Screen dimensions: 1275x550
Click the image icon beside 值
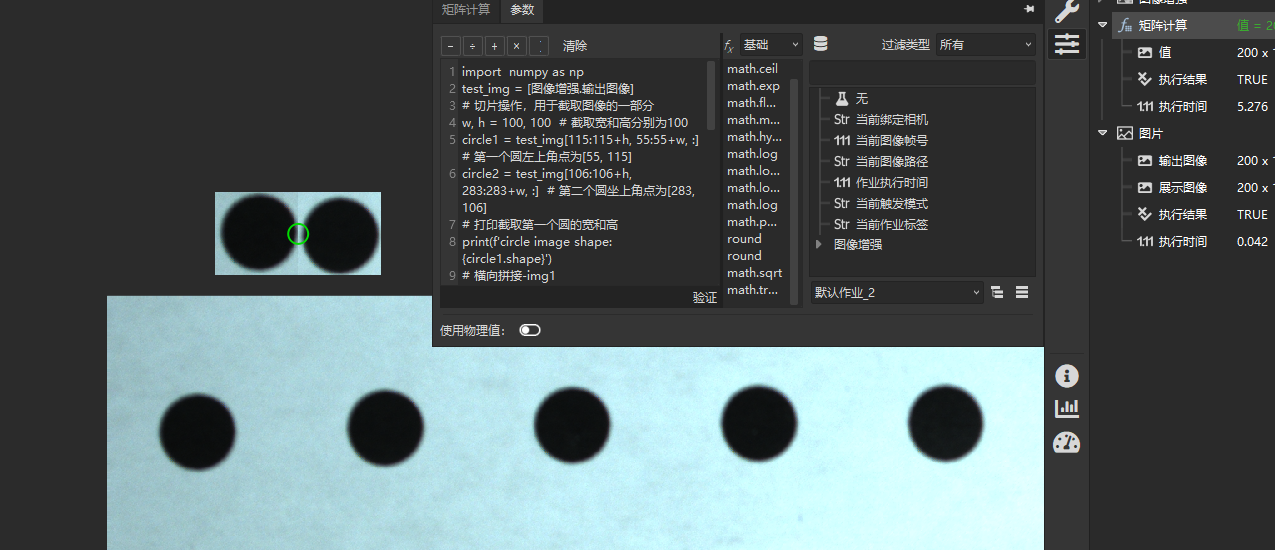[x=1145, y=52]
